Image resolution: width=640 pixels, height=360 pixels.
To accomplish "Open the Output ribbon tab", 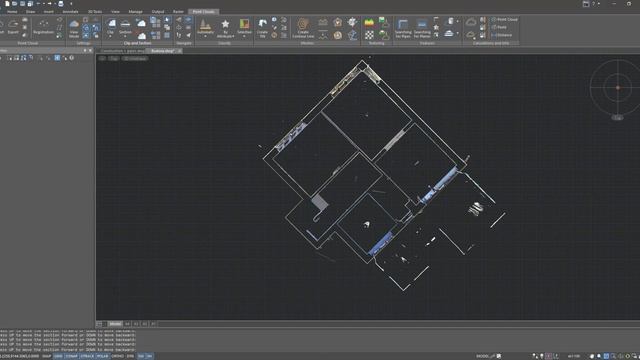I will tap(158, 12).
